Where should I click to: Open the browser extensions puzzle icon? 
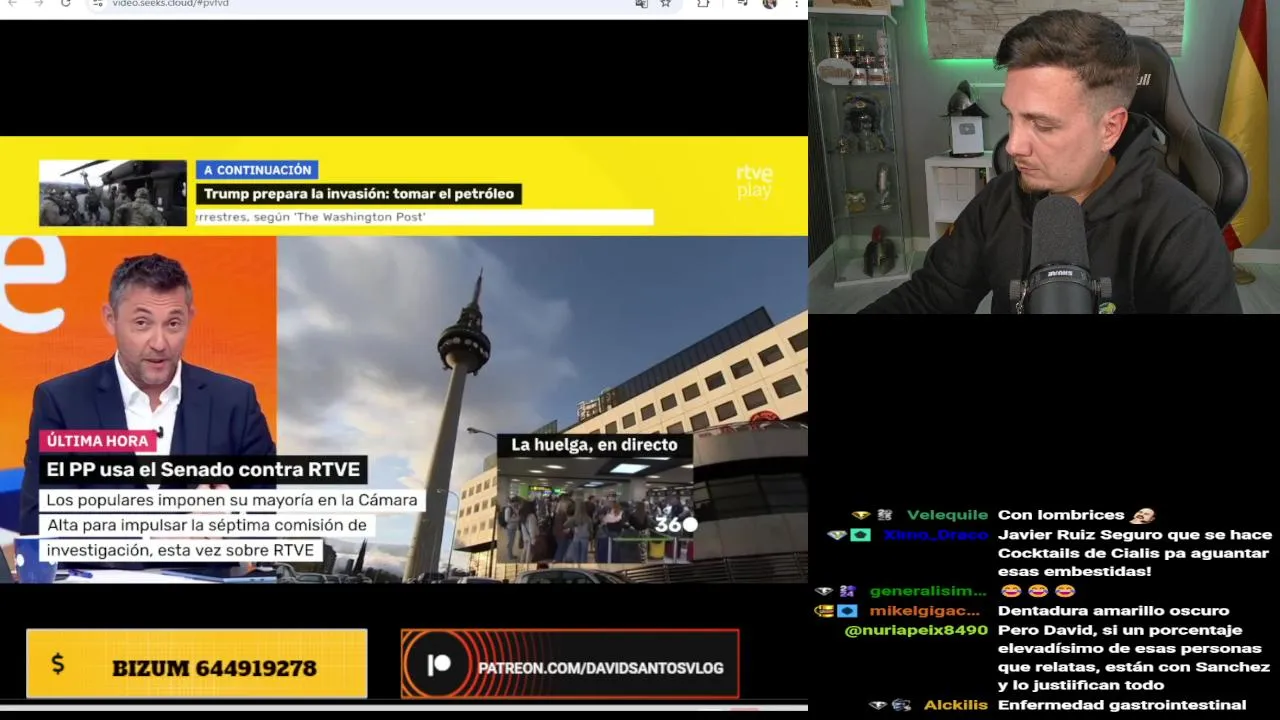click(x=703, y=3)
